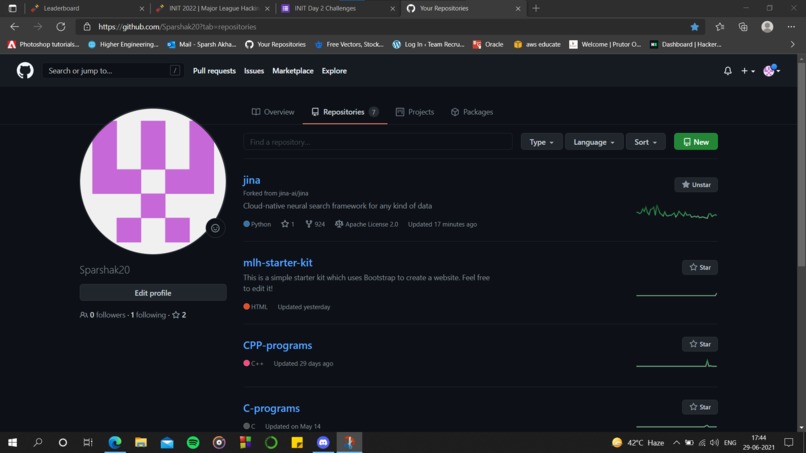Image resolution: width=806 pixels, height=453 pixels.
Task: Open Discord from the taskbar
Action: pos(323,442)
